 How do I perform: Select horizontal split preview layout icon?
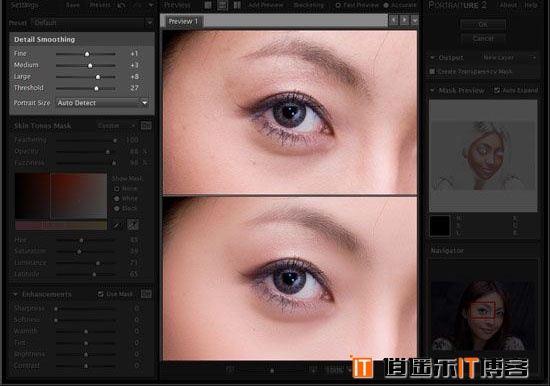222,5
